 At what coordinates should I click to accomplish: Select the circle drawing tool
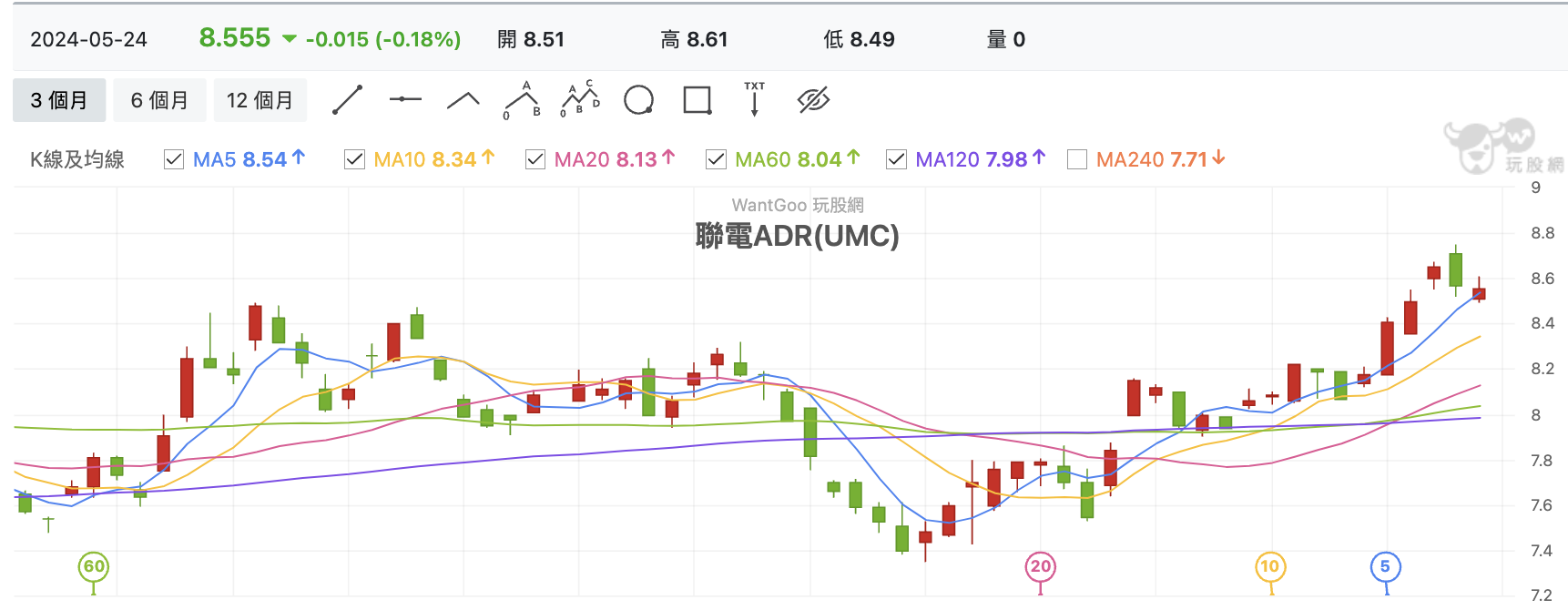pyautogui.click(x=638, y=100)
